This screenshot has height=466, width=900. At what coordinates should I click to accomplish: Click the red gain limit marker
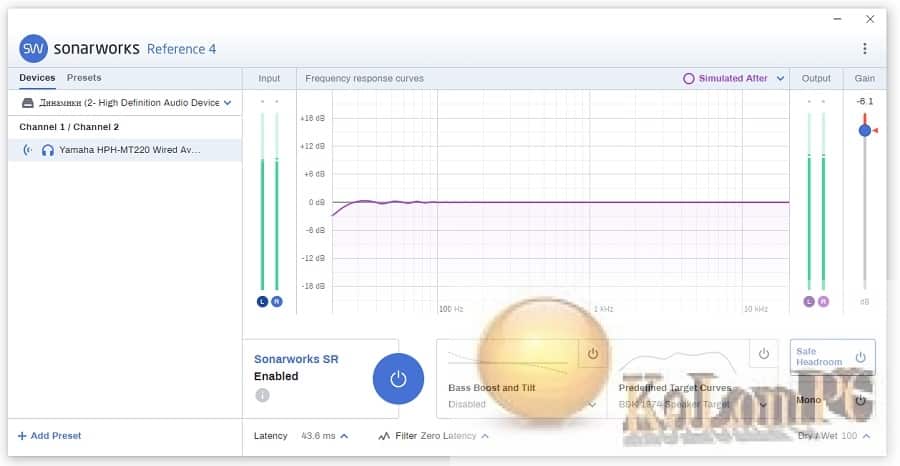click(x=875, y=131)
